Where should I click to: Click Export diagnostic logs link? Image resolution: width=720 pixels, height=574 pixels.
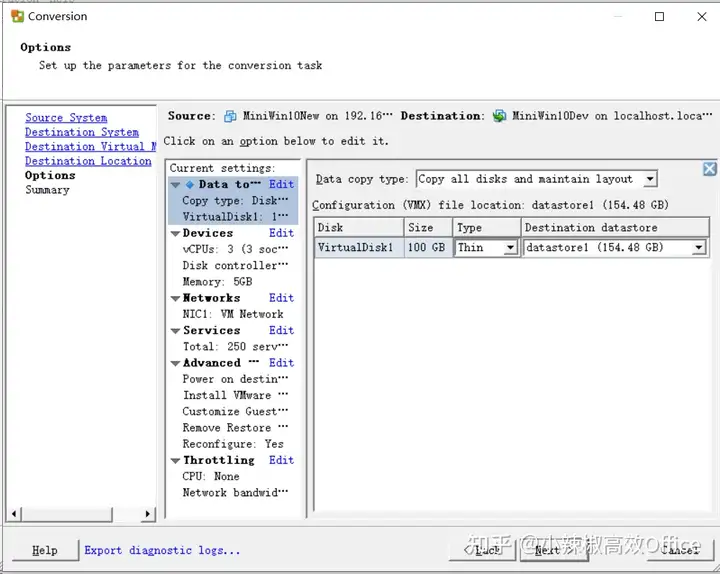(x=162, y=550)
